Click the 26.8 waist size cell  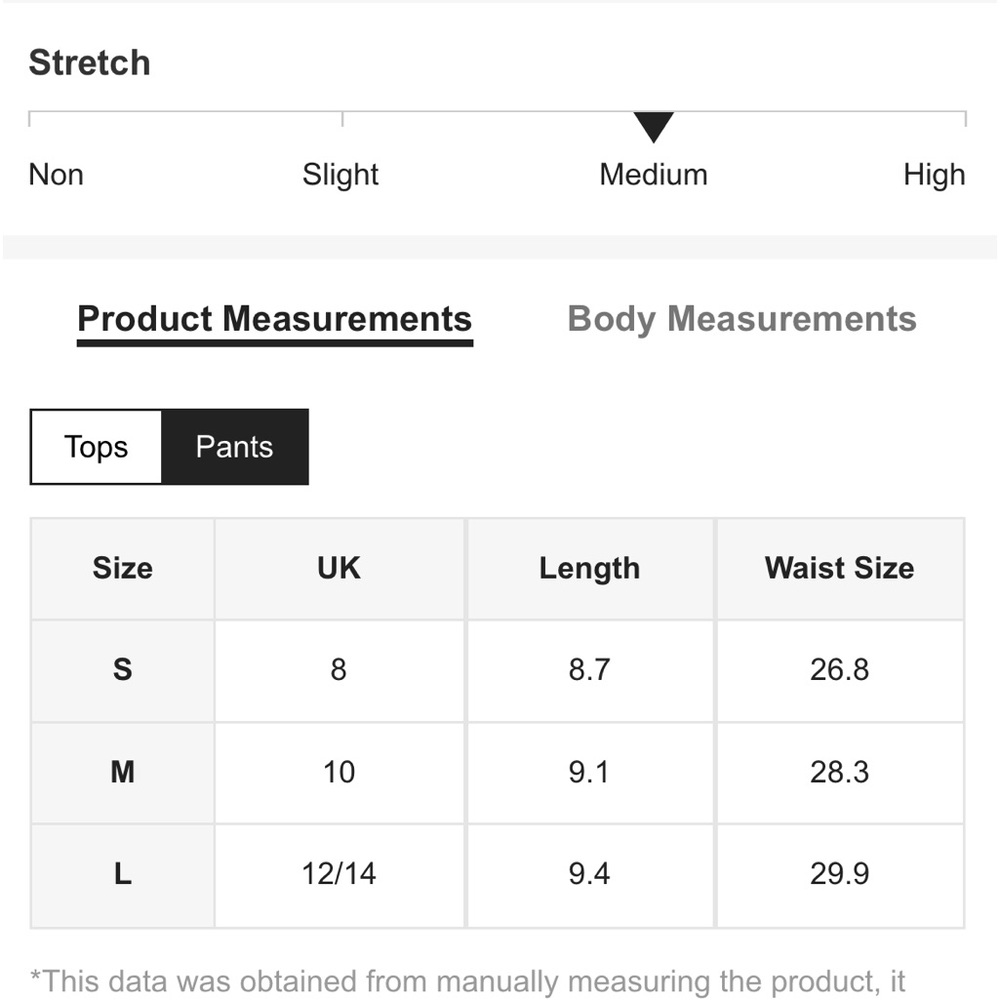[840, 670]
